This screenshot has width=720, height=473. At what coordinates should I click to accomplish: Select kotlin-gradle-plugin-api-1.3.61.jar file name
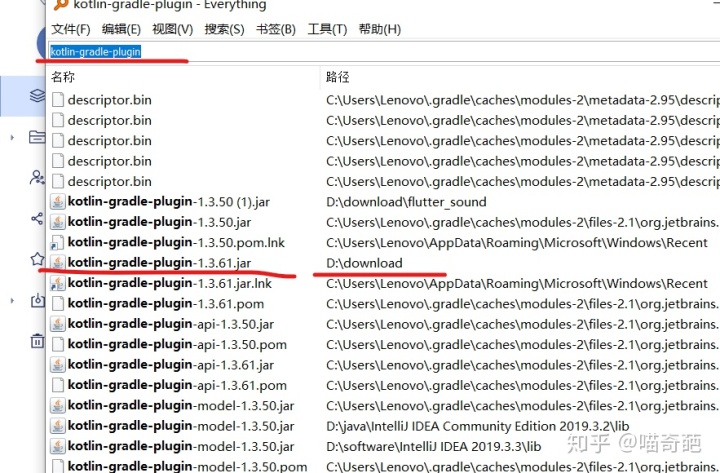tap(171, 365)
